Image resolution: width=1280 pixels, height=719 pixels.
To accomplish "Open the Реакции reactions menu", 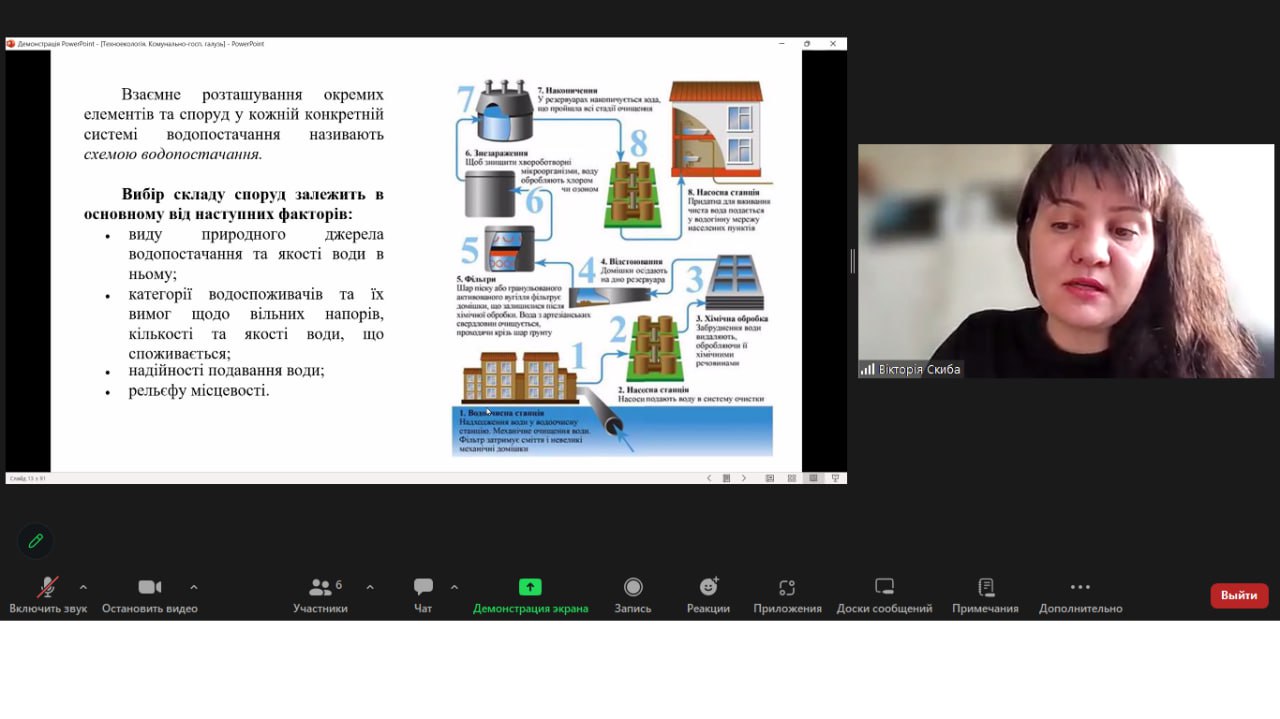I will tap(708, 595).
